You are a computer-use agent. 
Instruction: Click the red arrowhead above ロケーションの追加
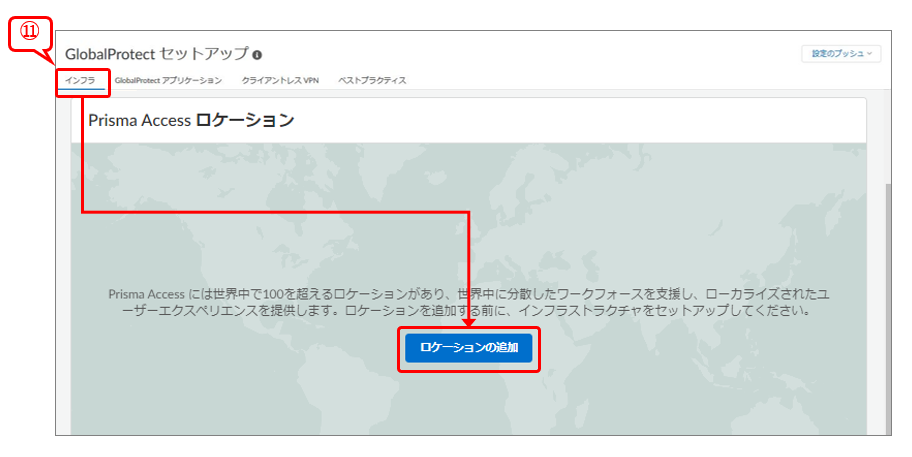[x=469, y=320]
